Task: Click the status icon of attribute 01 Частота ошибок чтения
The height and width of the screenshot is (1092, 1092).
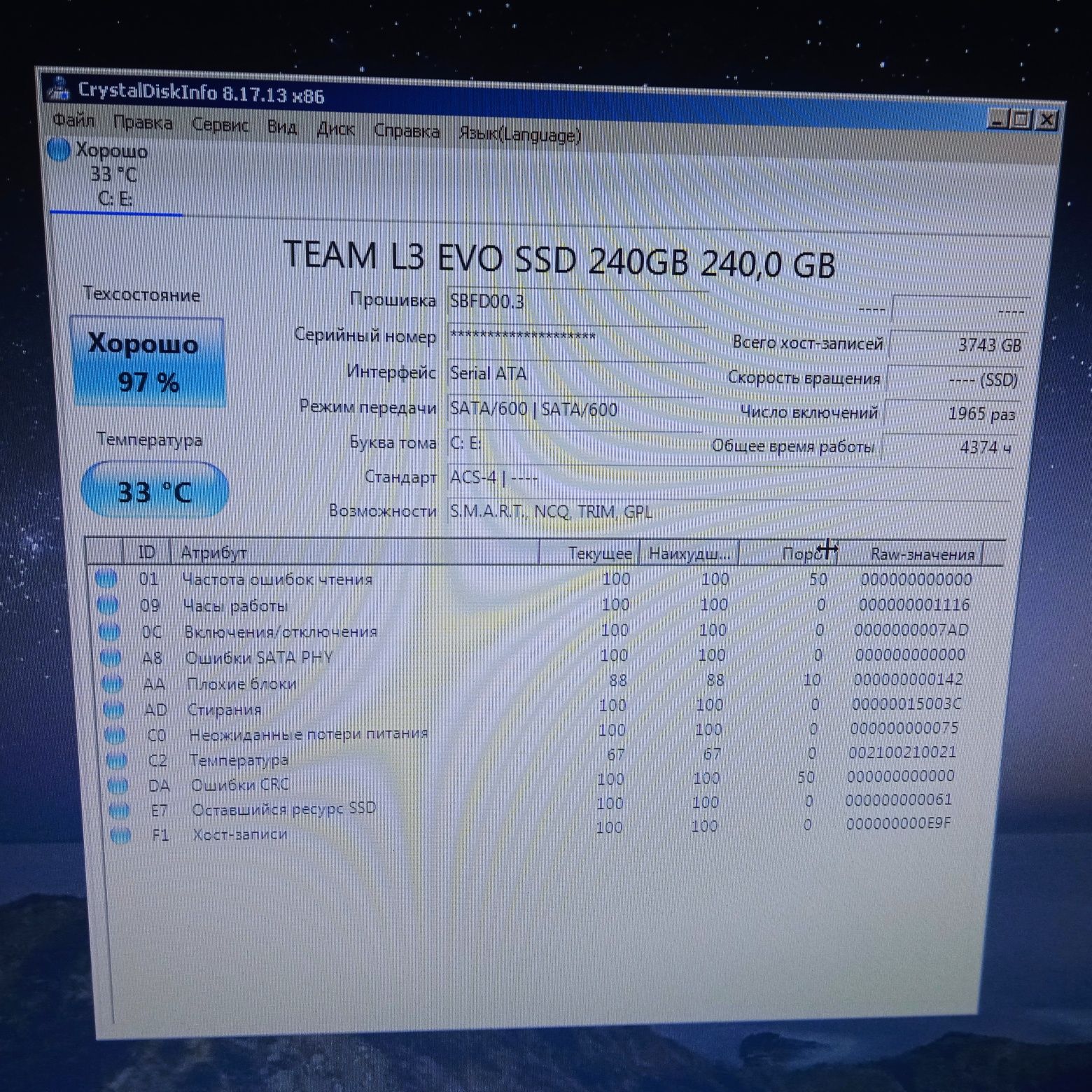Action: (106, 578)
